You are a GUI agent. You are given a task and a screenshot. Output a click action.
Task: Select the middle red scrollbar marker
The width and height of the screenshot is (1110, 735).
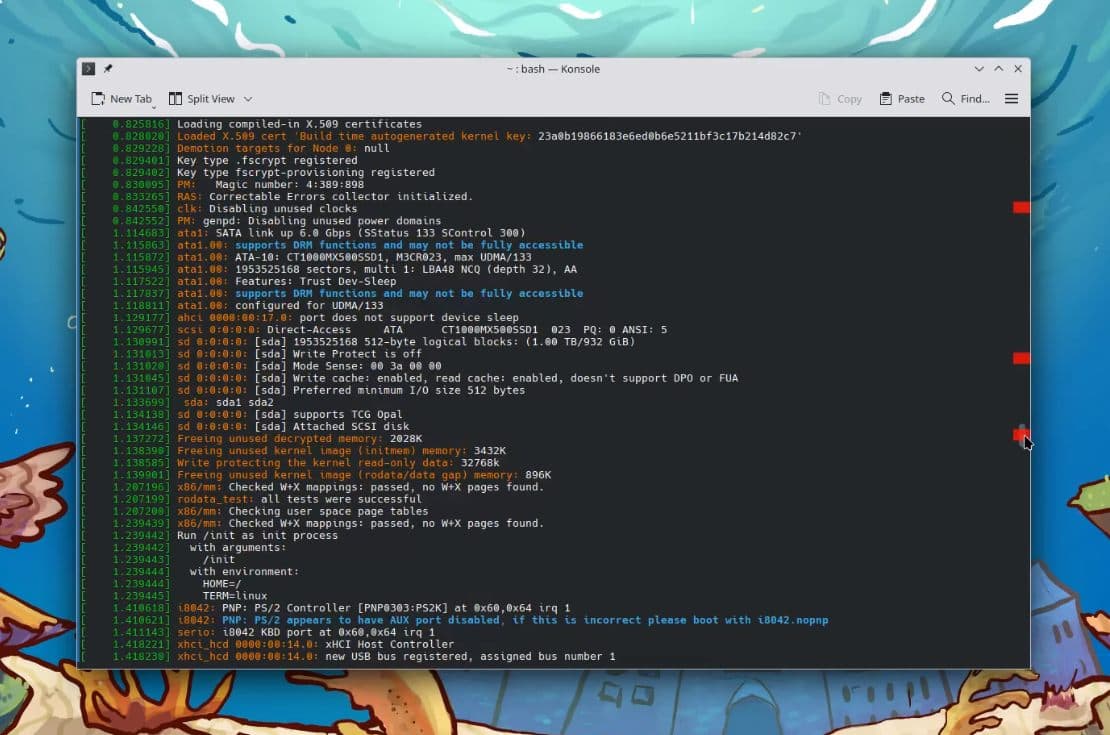(x=1021, y=358)
